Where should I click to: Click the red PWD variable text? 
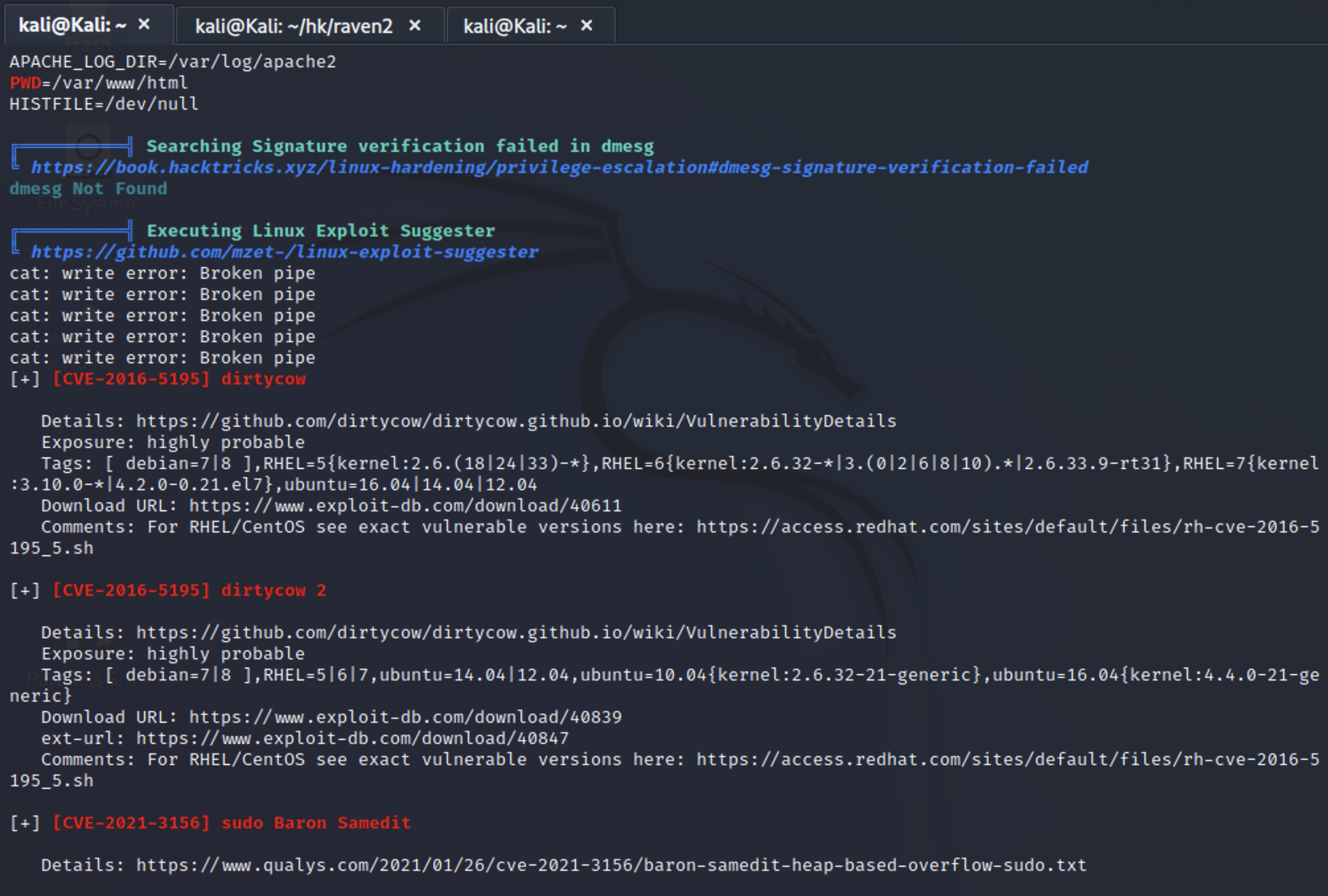click(25, 83)
